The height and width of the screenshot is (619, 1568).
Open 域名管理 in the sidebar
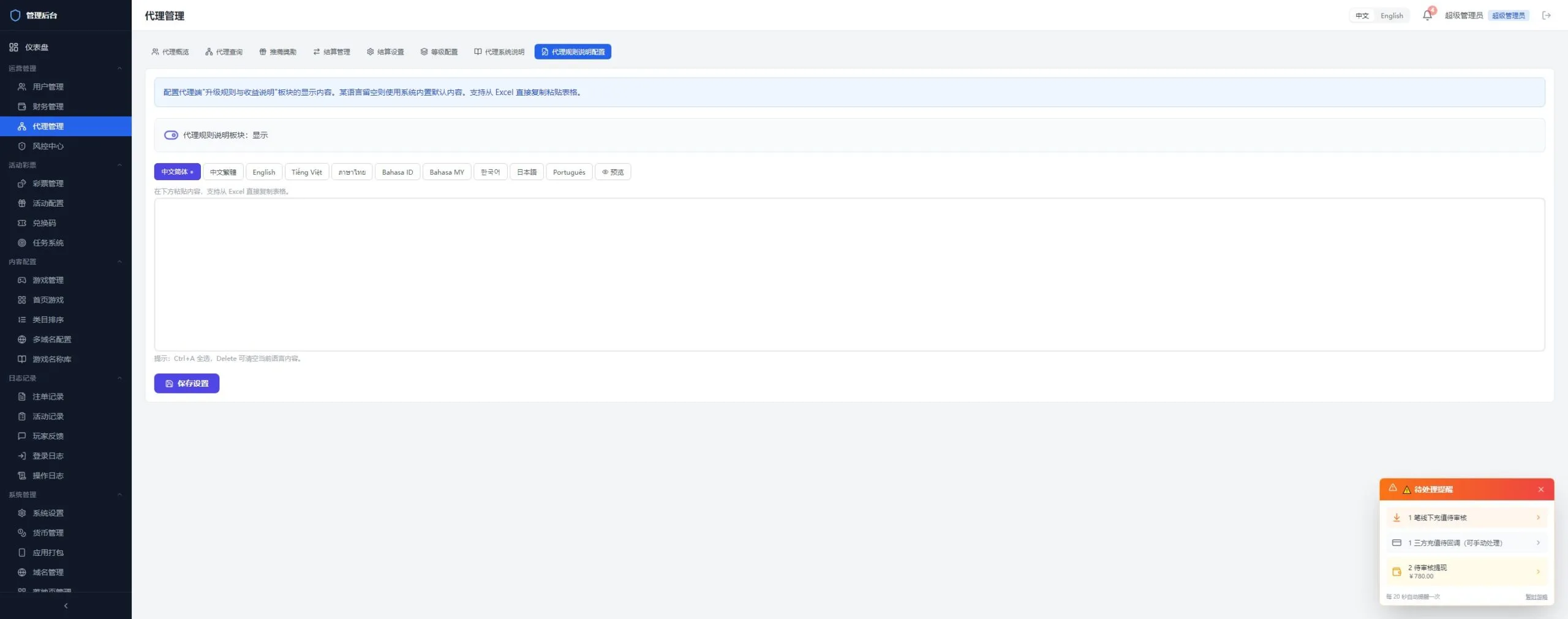click(x=66, y=572)
